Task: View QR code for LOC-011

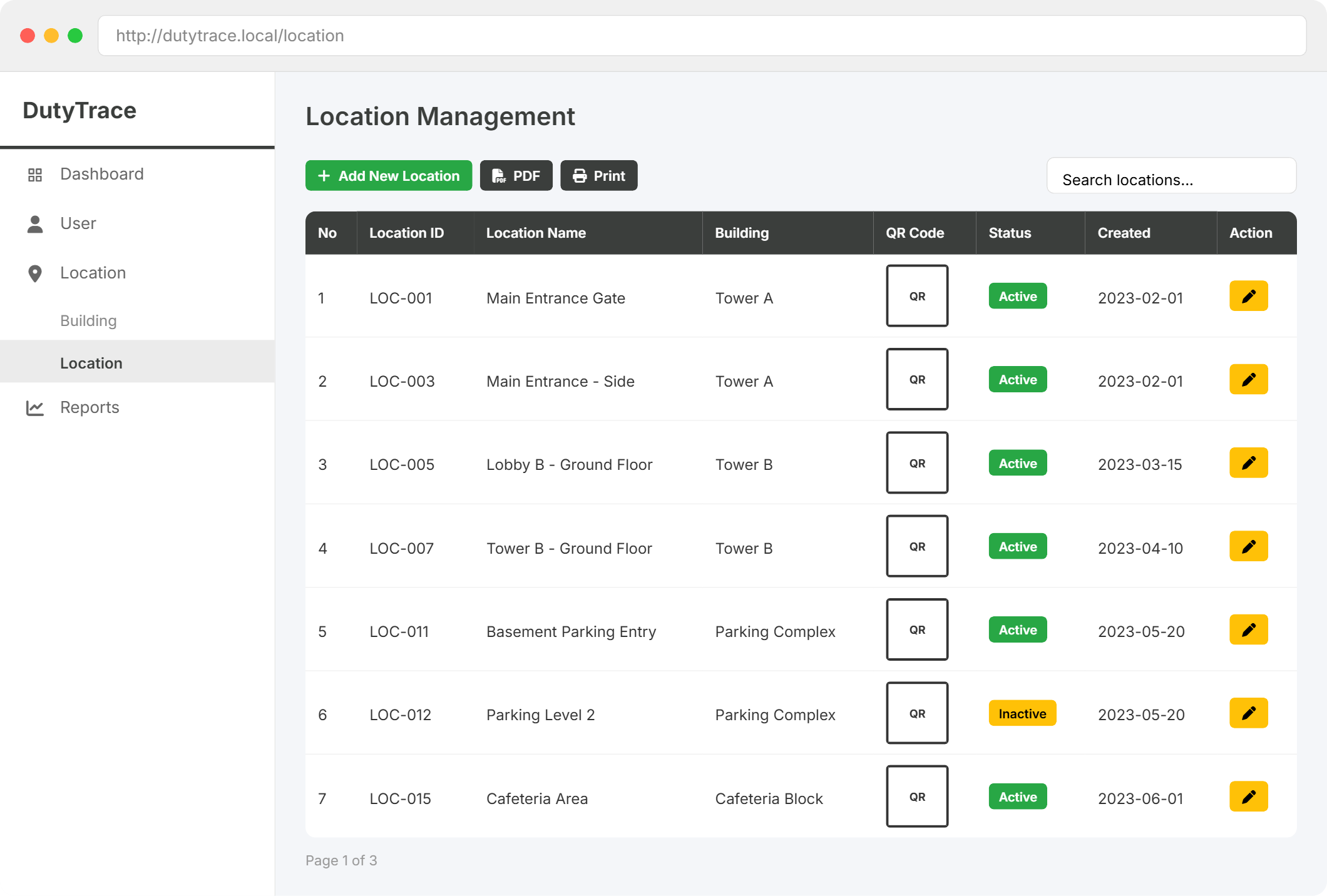Action: click(x=916, y=629)
